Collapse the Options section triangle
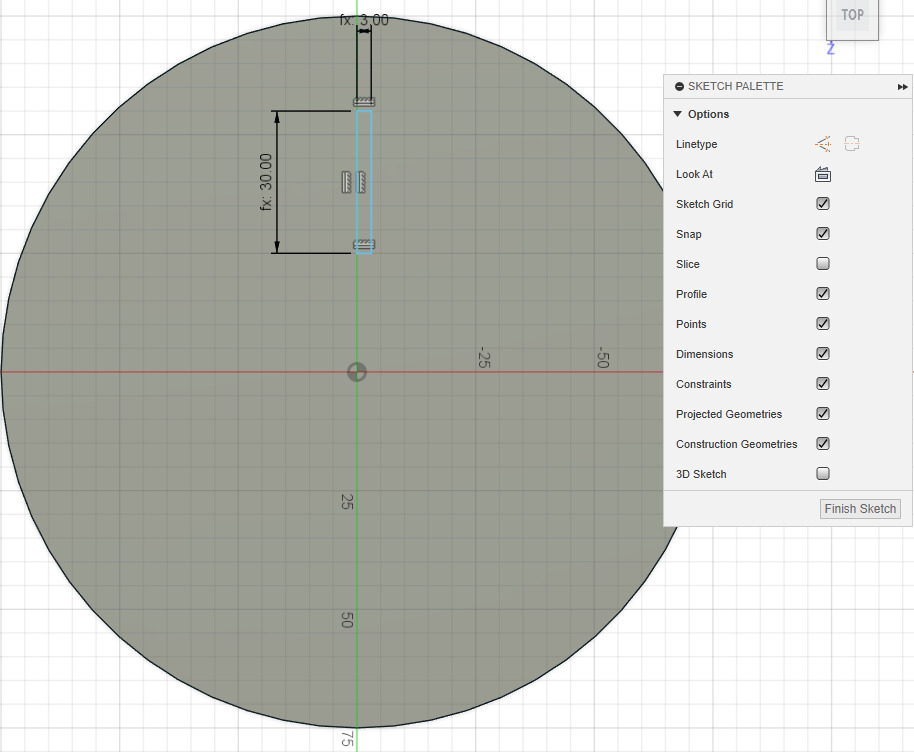 click(678, 114)
